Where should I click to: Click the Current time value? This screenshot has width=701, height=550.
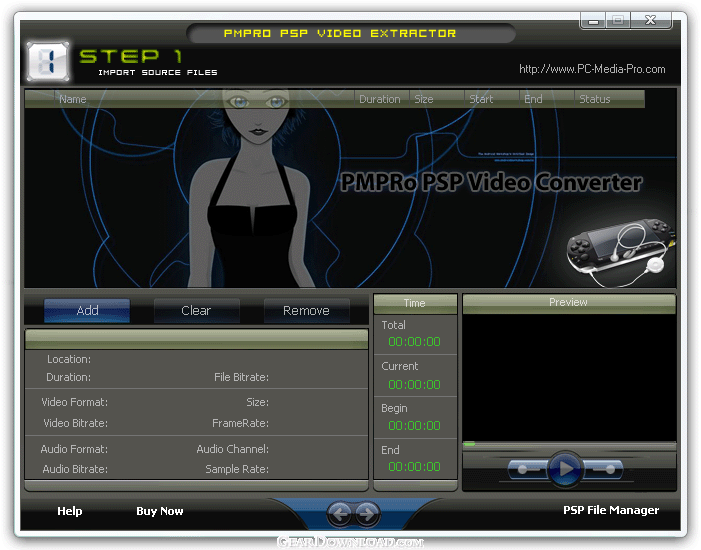click(x=414, y=385)
